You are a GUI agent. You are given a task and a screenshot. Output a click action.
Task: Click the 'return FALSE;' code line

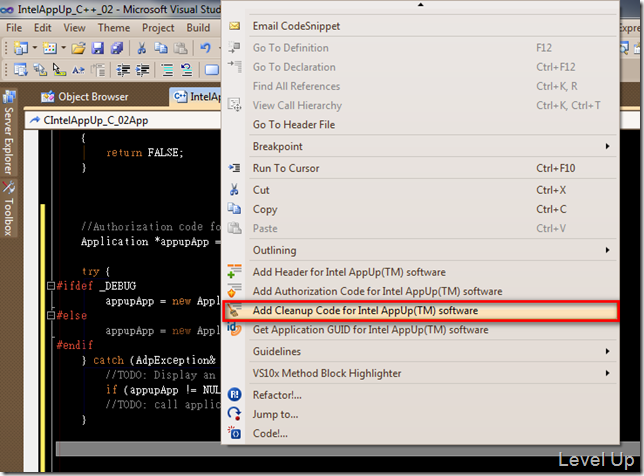145,153
